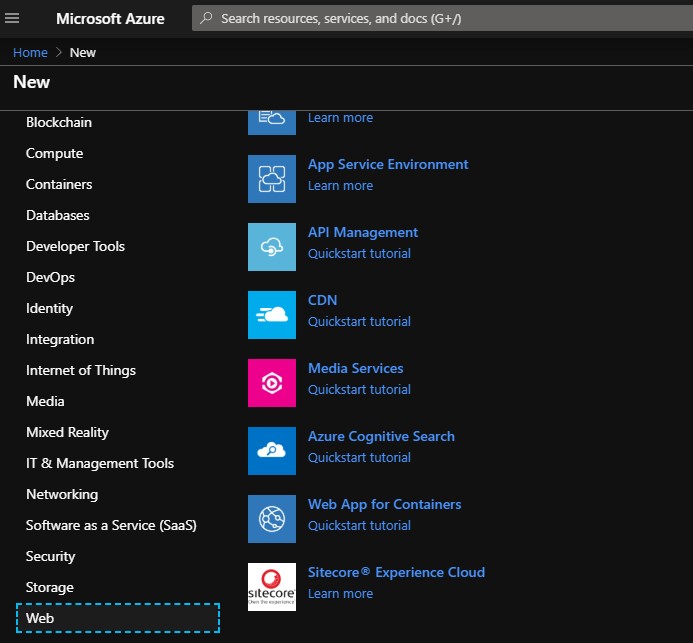Click the pink Media Services icon
Image resolution: width=693 pixels, height=643 pixels.
(272, 383)
